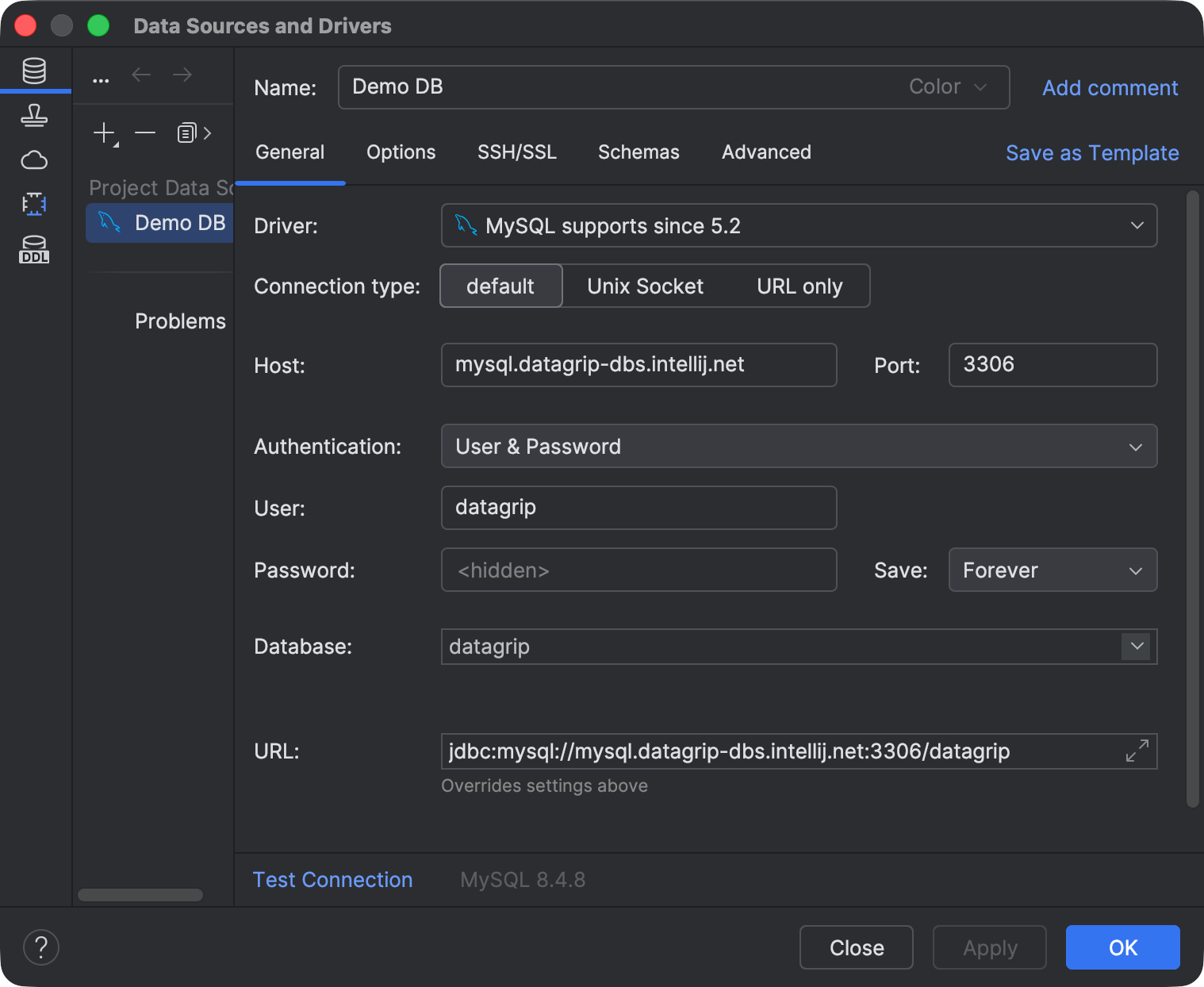This screenshot has height=987, width=1204.
Task: Open the Color dropdown in Name field
Action: (948, 86)
